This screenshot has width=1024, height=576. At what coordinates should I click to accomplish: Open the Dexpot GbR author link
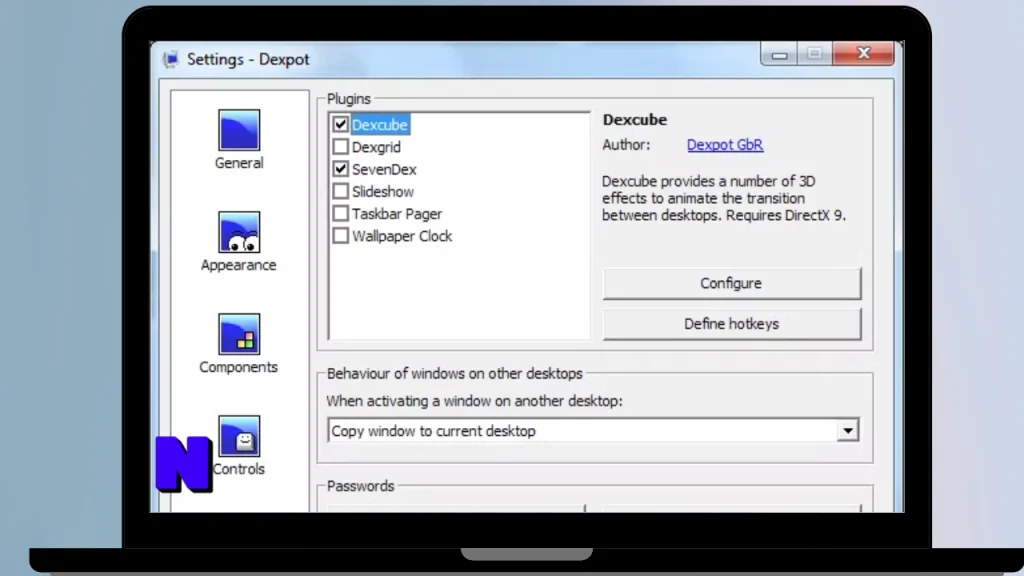tap(724, 145)
